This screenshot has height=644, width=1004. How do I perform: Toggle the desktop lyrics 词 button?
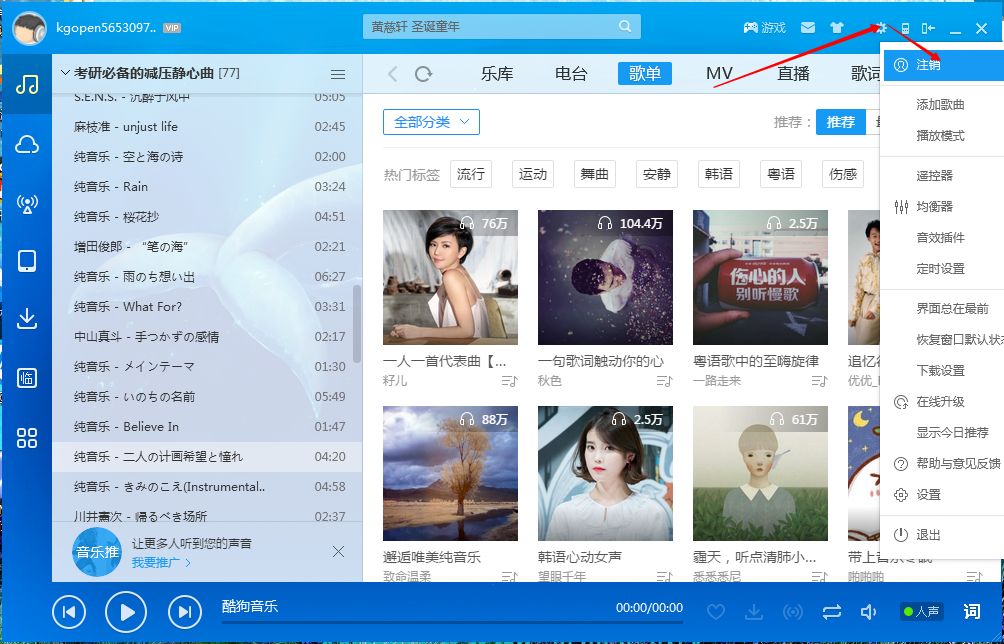[971, 611]
